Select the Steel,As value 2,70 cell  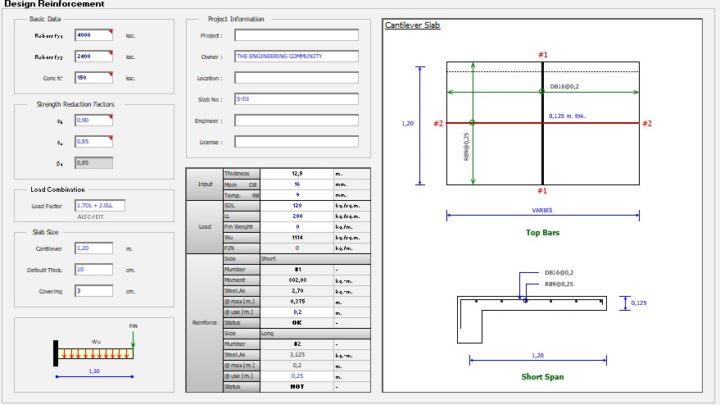(x=297, y=291)
